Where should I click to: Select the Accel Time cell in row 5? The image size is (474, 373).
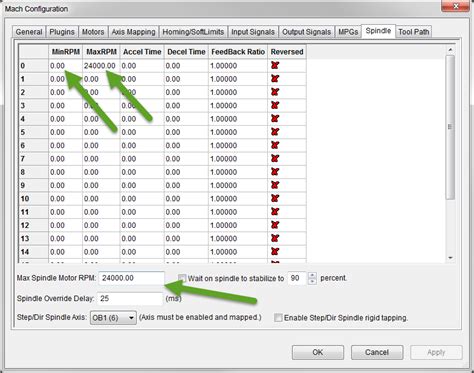coord(142,132)
